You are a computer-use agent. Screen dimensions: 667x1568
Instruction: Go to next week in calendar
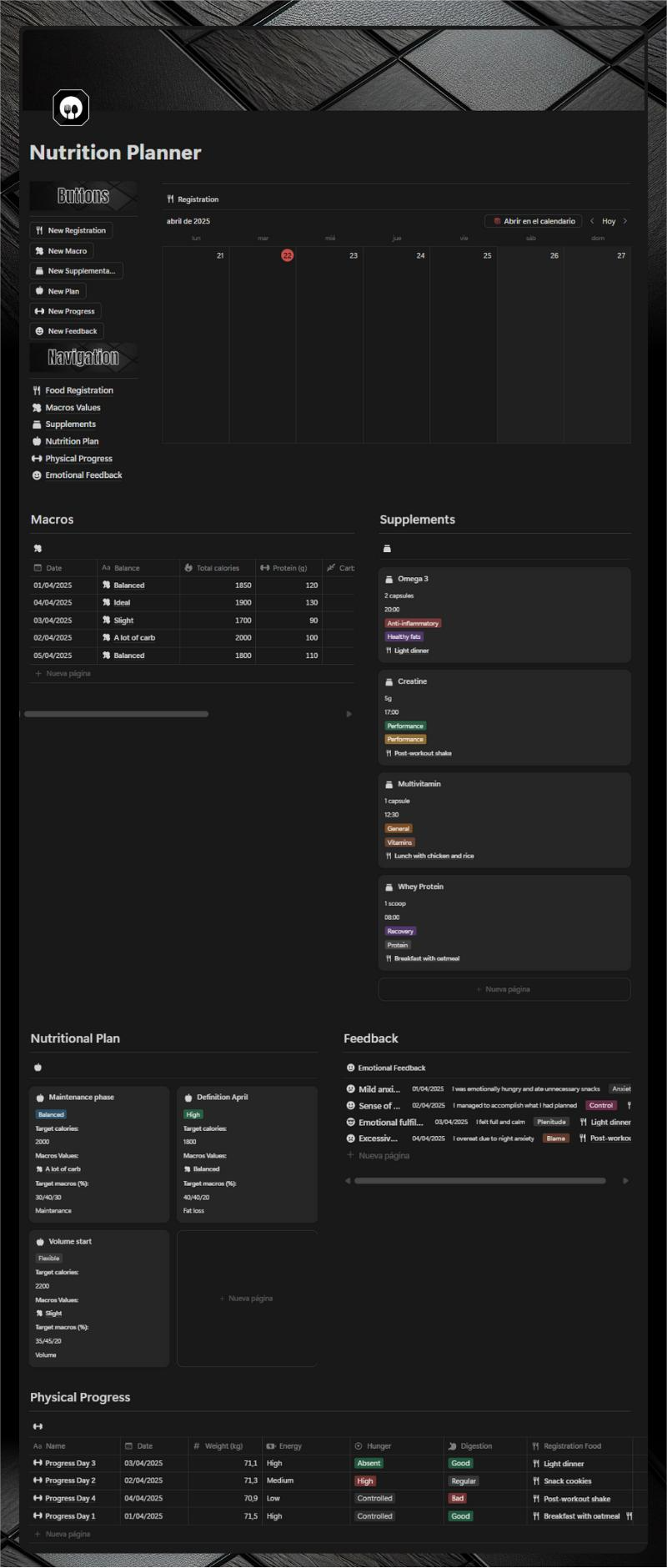click(x=625, y=221)
